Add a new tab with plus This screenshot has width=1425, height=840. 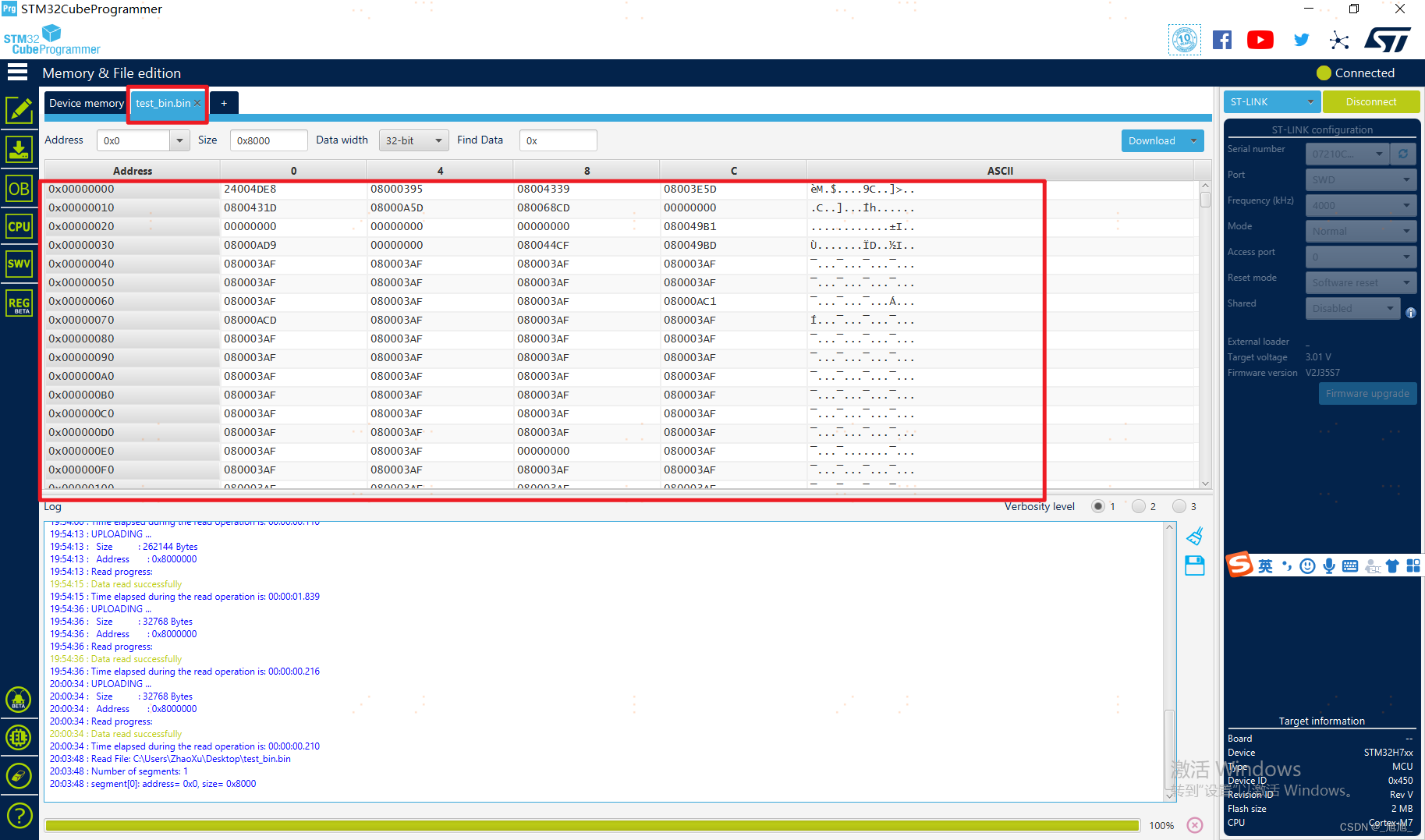coord(224,103)
